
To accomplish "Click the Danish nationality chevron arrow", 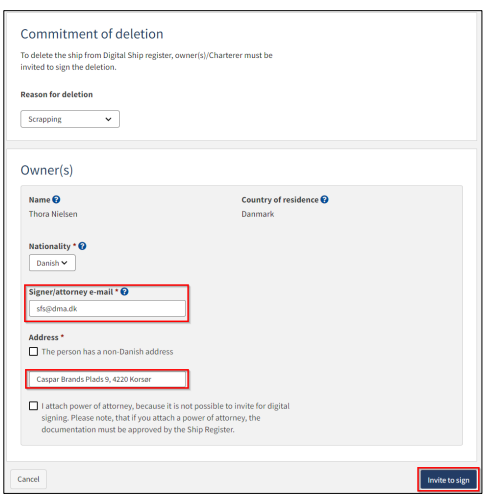I will (x=64, y=263).
